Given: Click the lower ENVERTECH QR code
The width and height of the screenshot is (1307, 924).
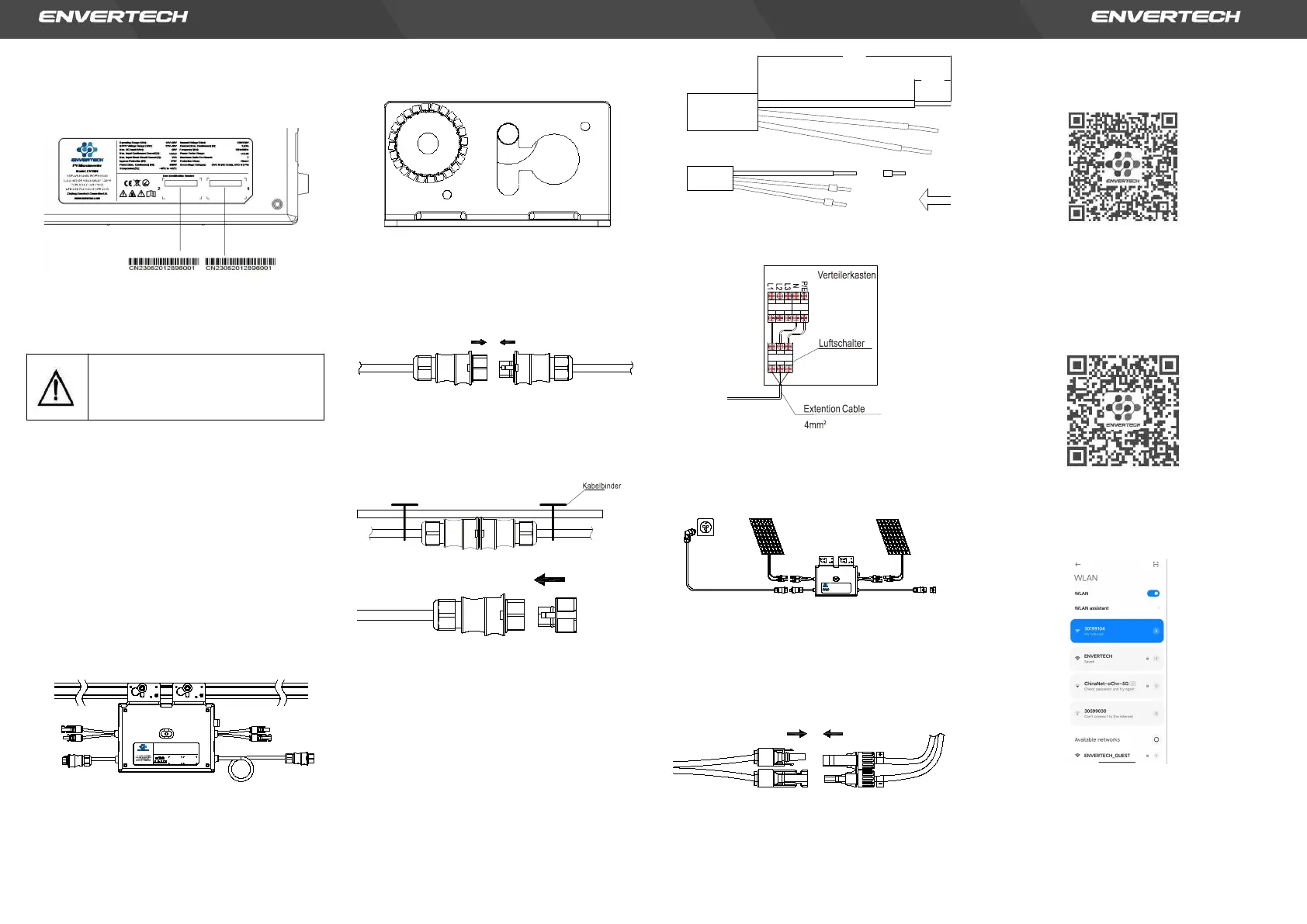Looking at the screenshot, I should pos(1123,410).
